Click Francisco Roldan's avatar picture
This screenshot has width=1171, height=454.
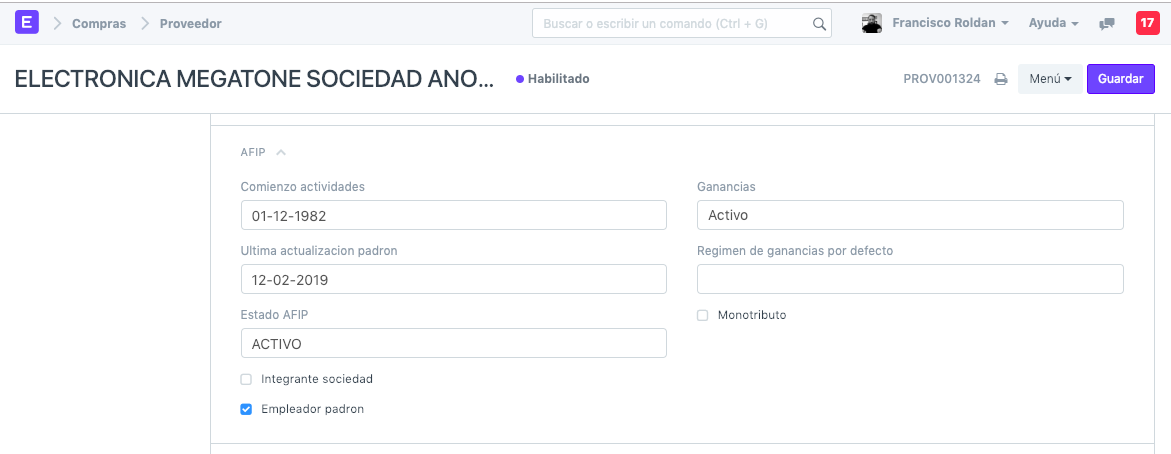click(x=872, y=23)
